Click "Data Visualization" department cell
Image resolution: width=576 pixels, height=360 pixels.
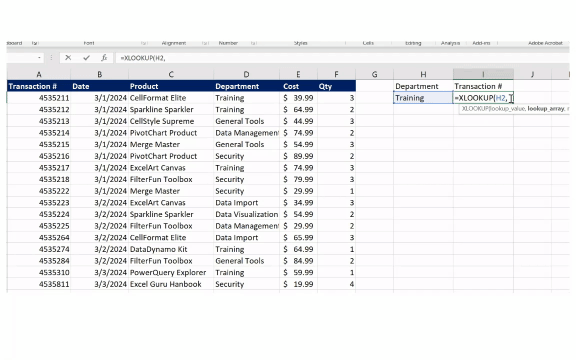click(246, 214)
